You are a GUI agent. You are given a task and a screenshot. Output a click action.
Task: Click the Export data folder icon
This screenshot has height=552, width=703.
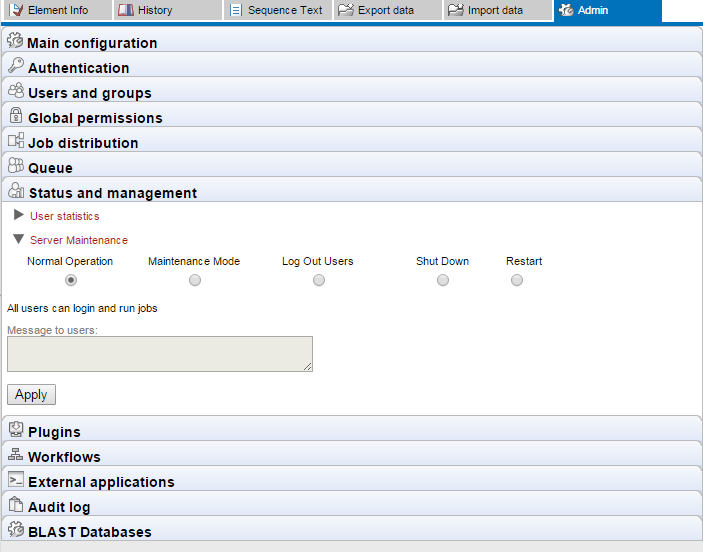[346, 10]
